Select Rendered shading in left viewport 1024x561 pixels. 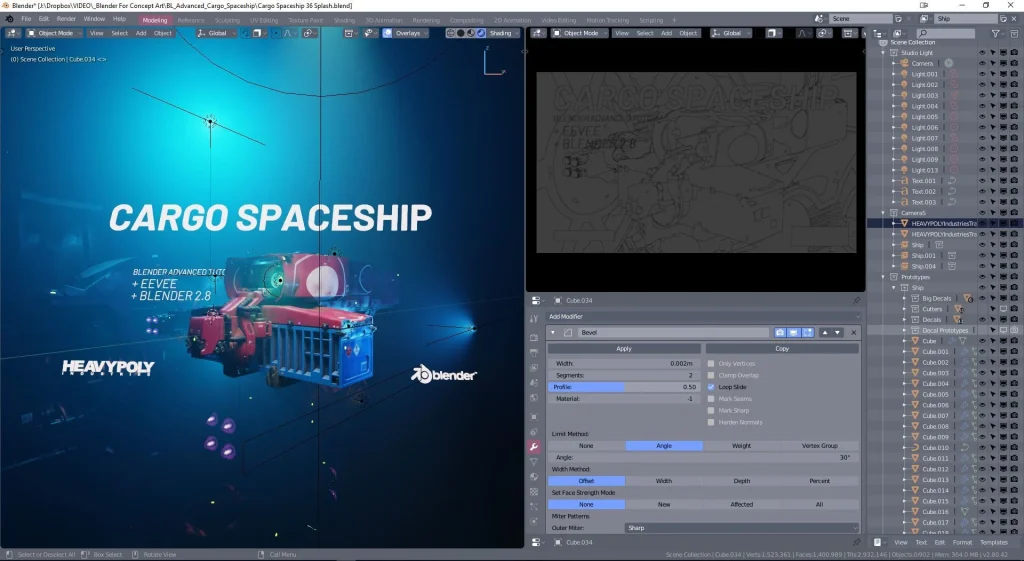[481, 33]
